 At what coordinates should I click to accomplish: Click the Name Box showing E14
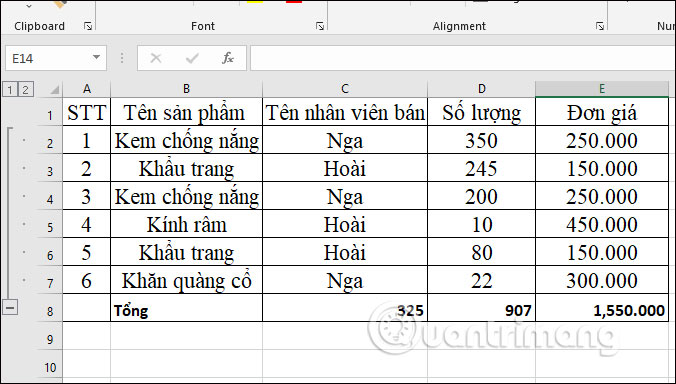[x=48, y=58]
